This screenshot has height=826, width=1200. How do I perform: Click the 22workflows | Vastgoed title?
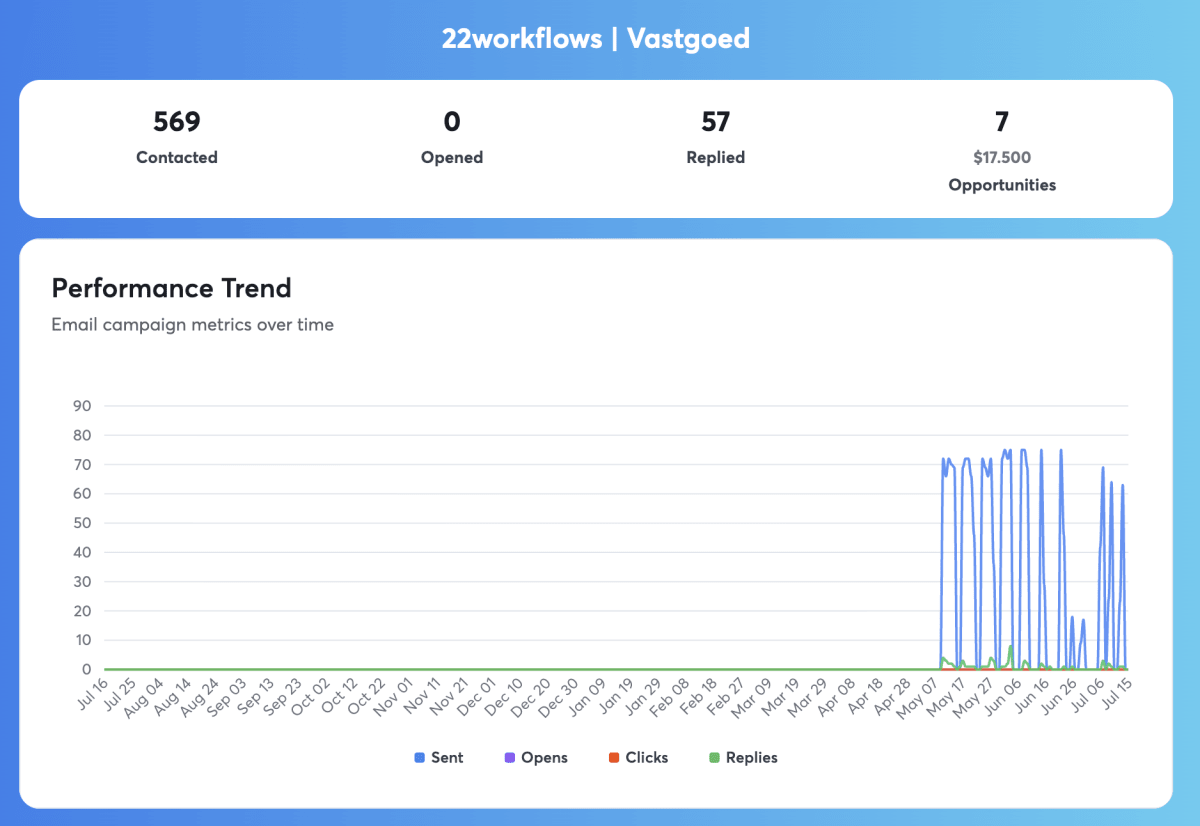[x=596, y=39]
